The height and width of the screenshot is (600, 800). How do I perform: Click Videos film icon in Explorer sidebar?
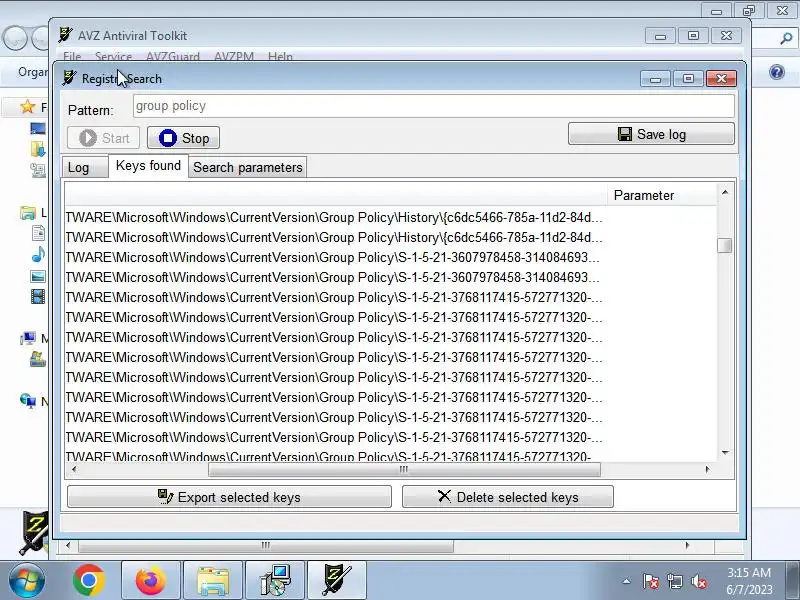[38, 296]
